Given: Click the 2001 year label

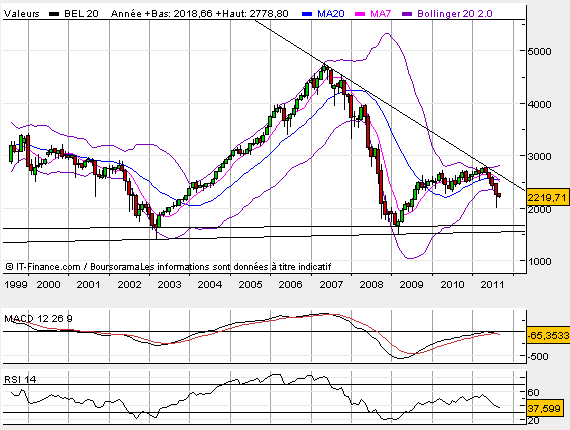Looking at the screenshot, I should click(88, 285).
